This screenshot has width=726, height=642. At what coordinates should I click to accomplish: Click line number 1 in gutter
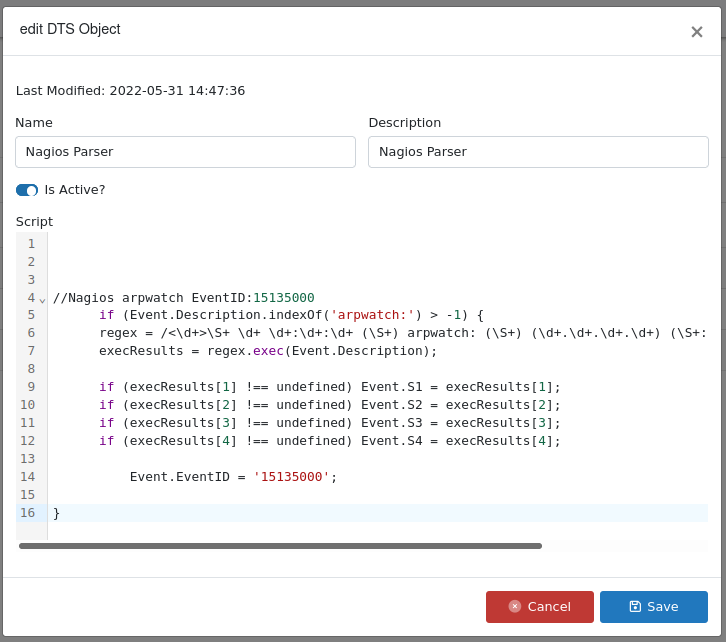(x=31, y=243)
